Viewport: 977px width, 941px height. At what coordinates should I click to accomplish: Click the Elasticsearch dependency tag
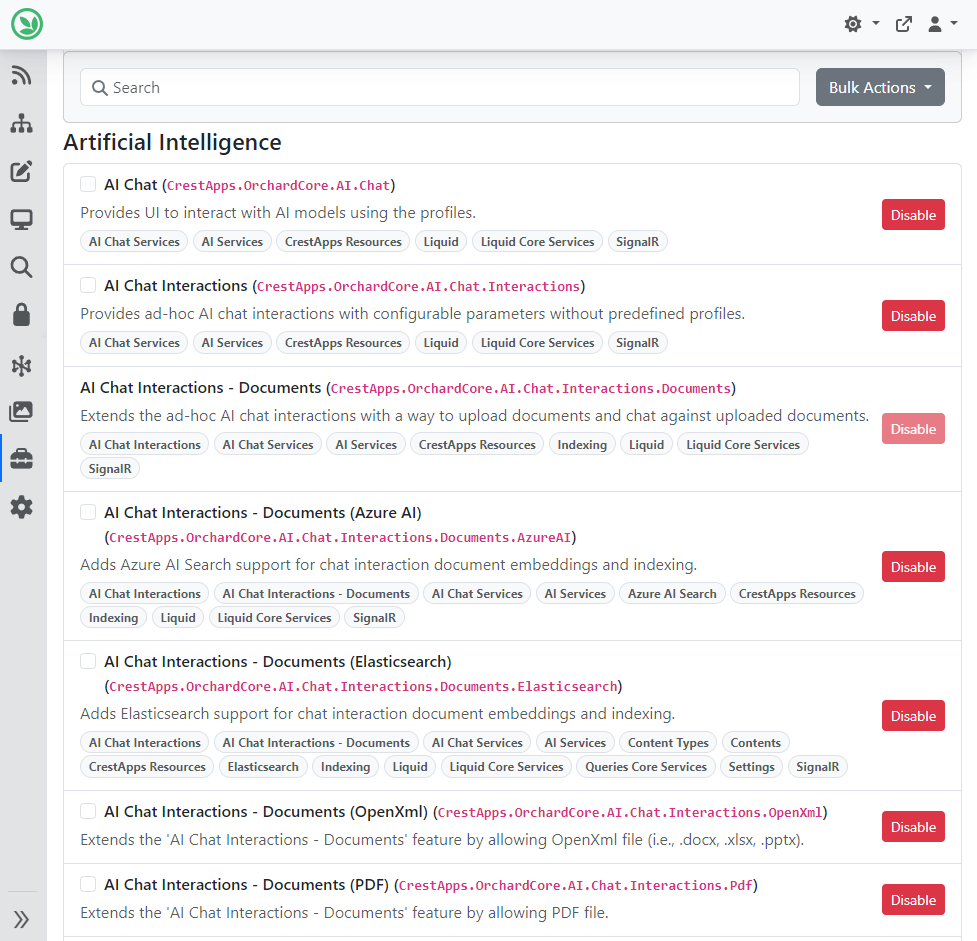[x=263, y=767]
